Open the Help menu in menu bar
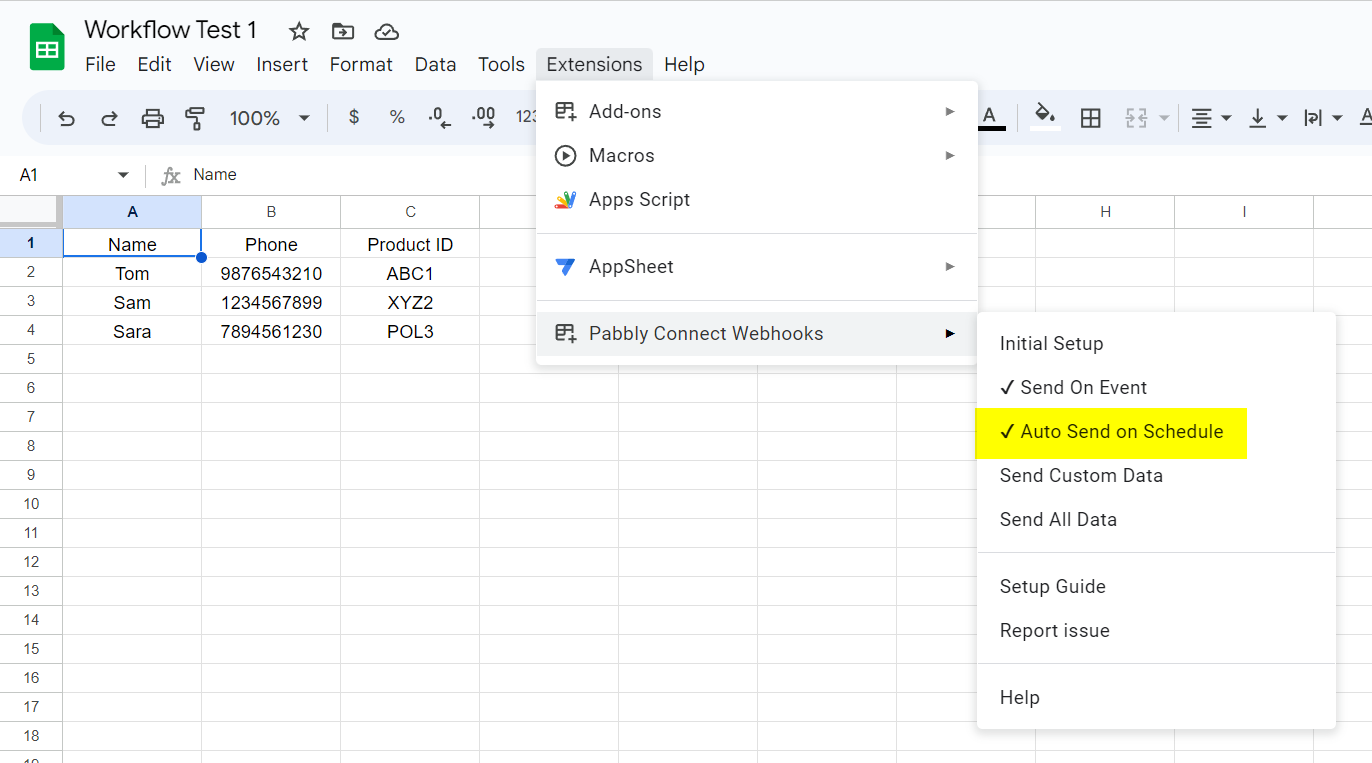This screenshot has width=1372, height=763. (x=684, y=64)
